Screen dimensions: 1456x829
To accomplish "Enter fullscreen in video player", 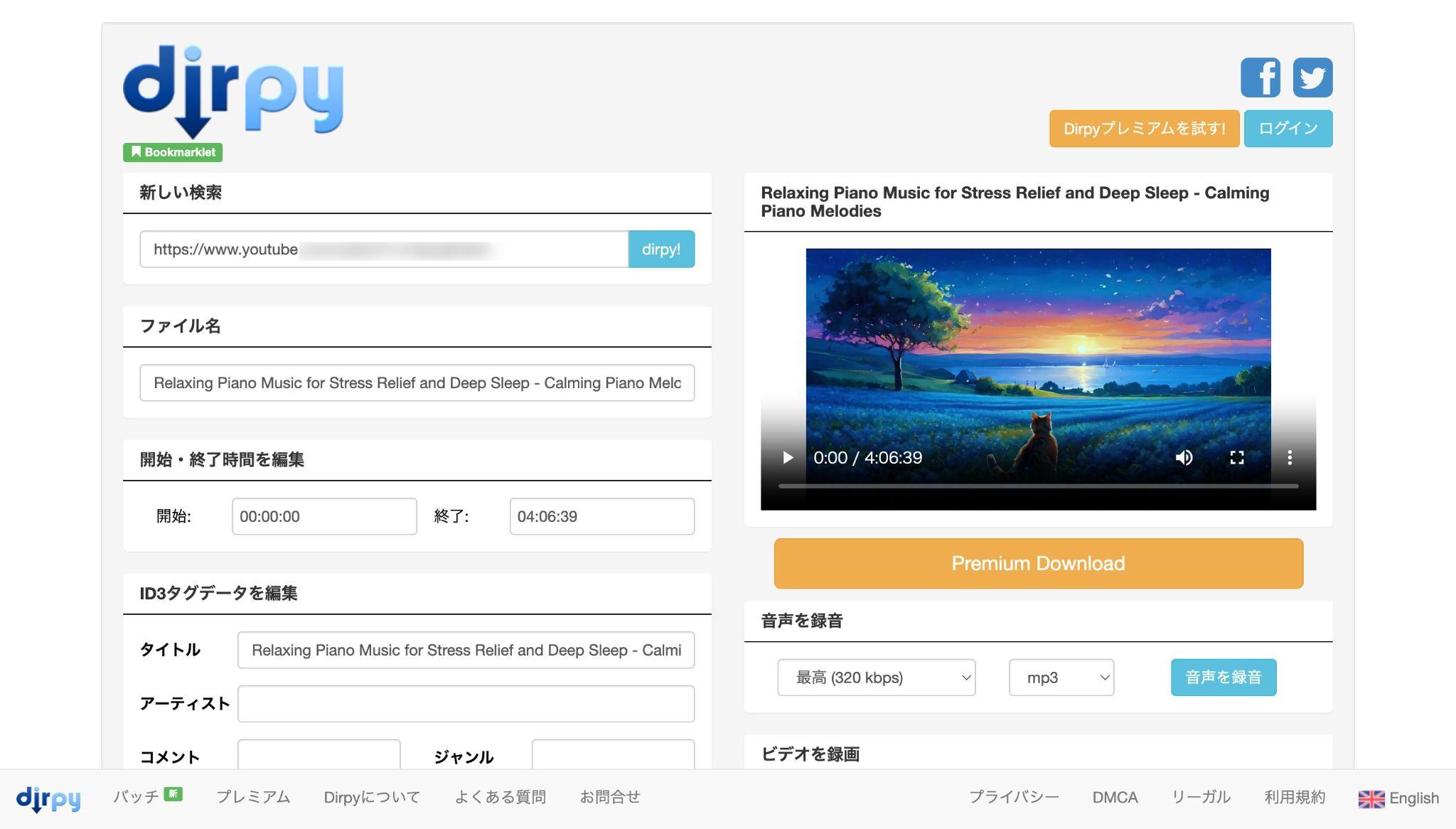I will click(x=1237, y=458).
